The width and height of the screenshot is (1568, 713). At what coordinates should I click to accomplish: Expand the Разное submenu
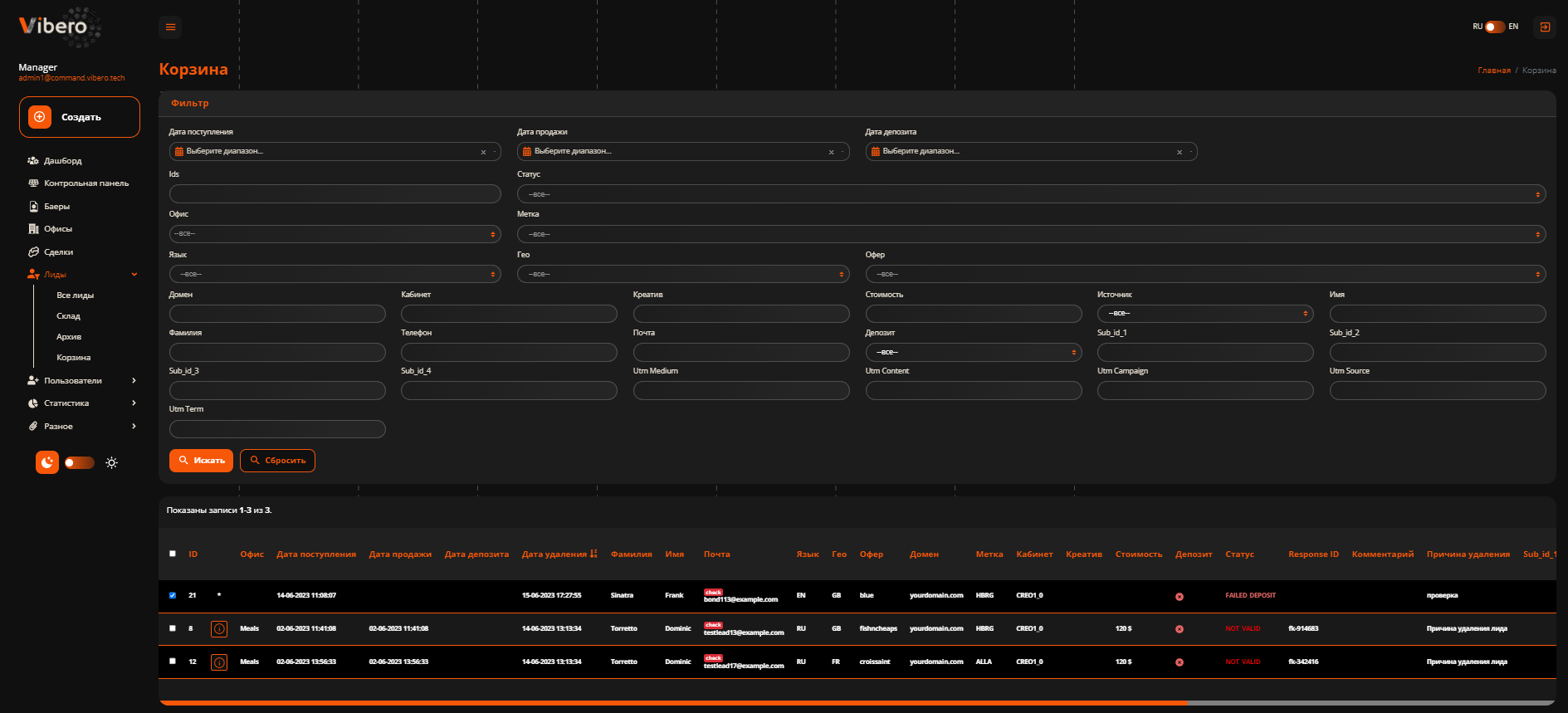point(134,427)
